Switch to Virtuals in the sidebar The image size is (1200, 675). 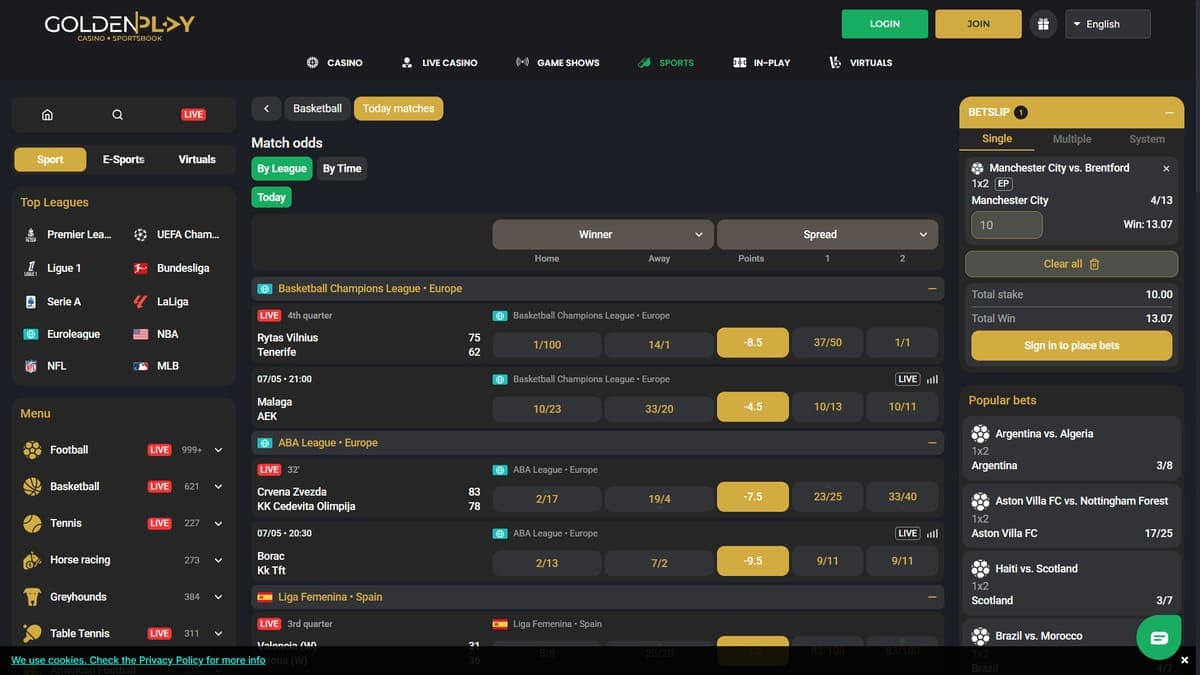coord(197,159)
